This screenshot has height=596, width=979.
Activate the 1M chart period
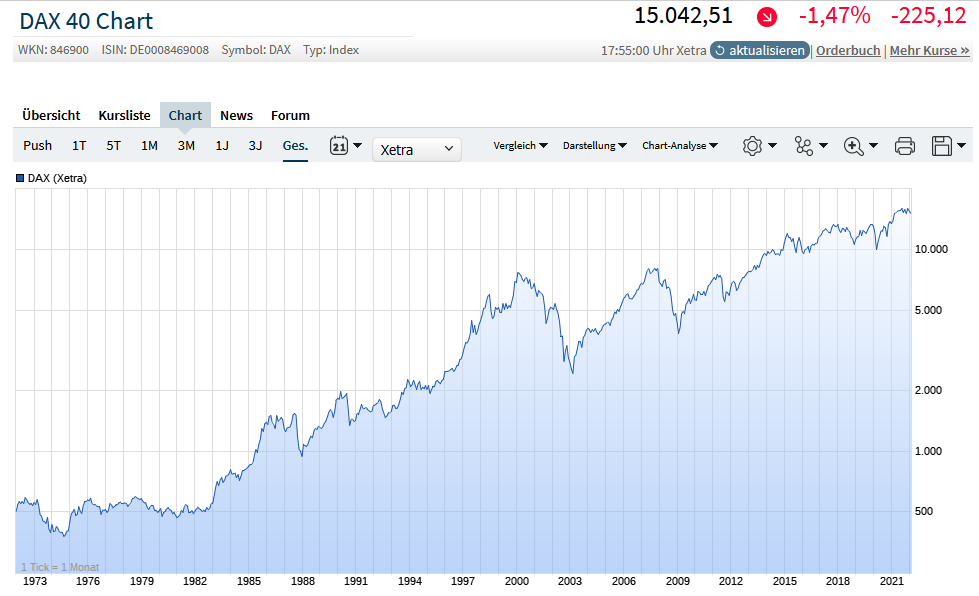click(149, 145)
